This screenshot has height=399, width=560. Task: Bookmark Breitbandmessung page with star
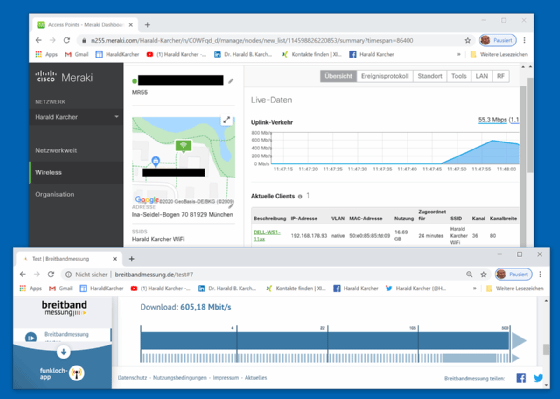coord(483,274)
